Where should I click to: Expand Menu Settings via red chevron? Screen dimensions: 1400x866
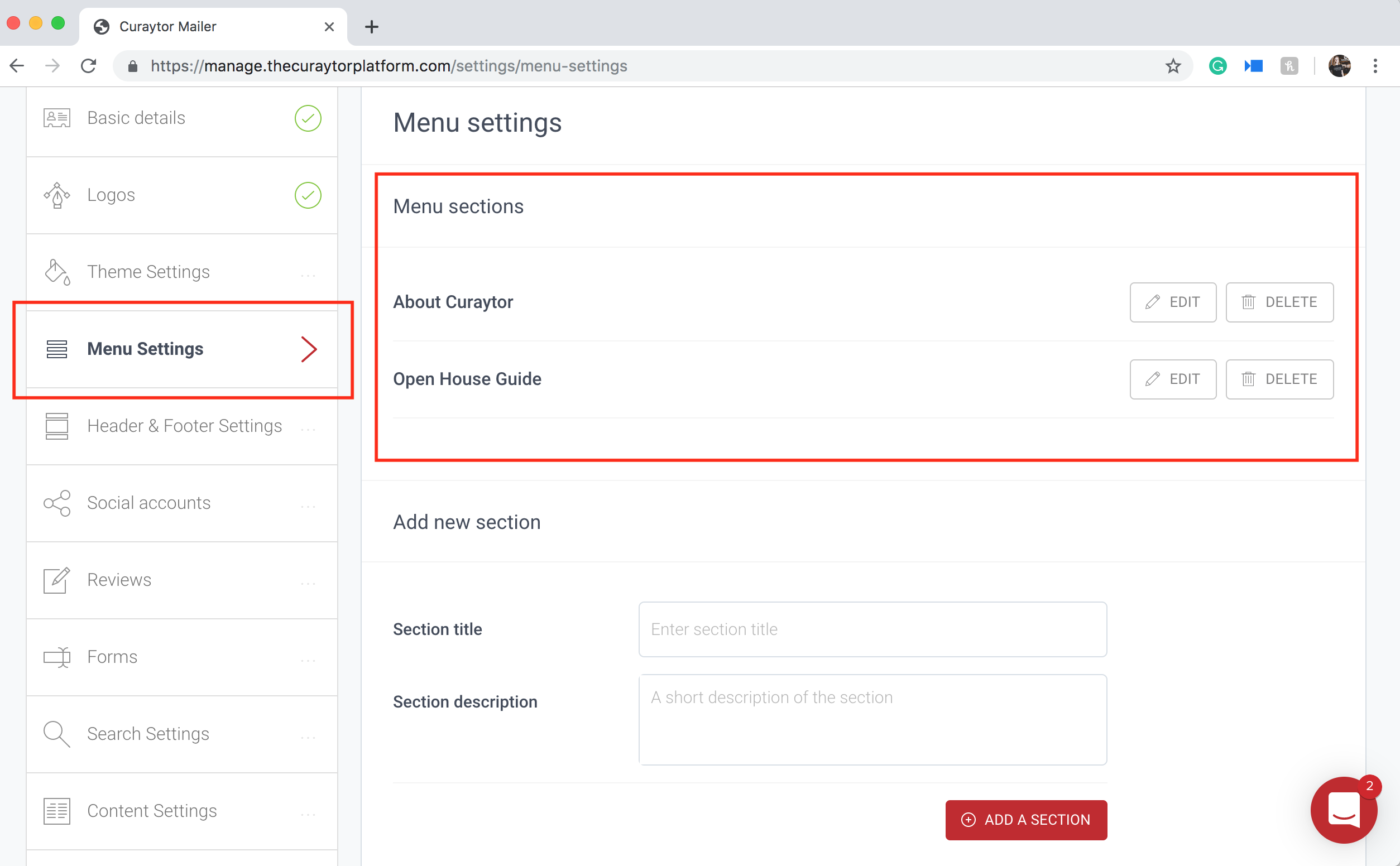coord(309,349)
